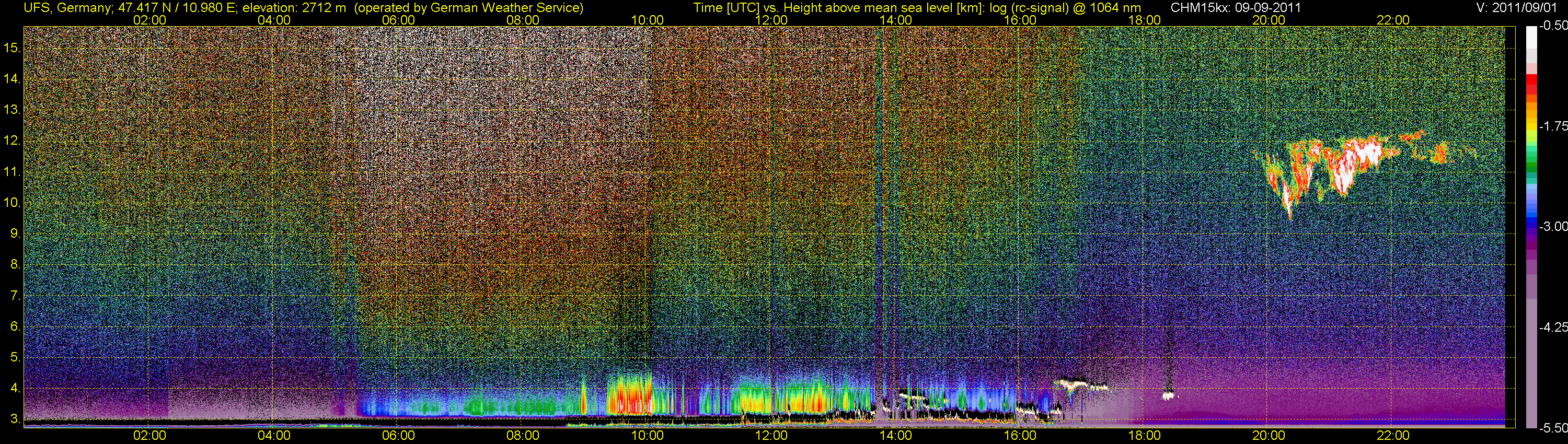
Task: Select the "-0.50" color scale value
Action: click(x=1553, y=26)
